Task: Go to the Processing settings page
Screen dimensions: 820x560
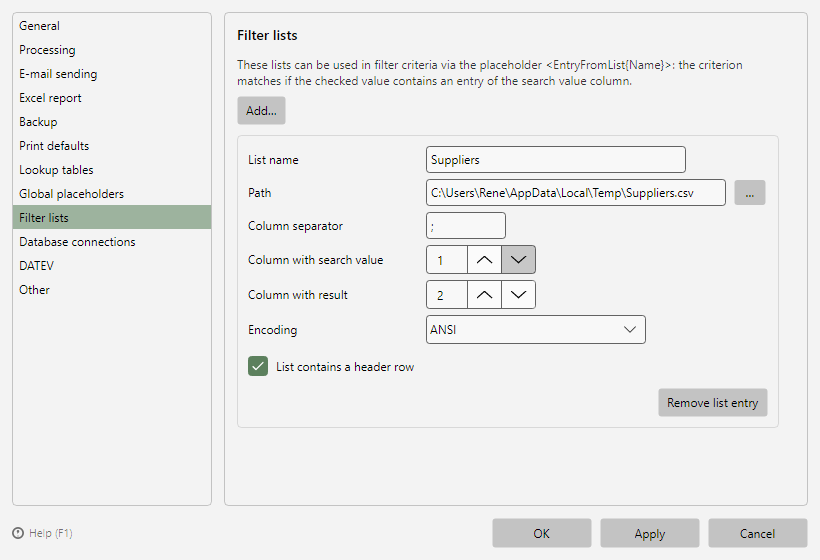Action: click(112, 50)
